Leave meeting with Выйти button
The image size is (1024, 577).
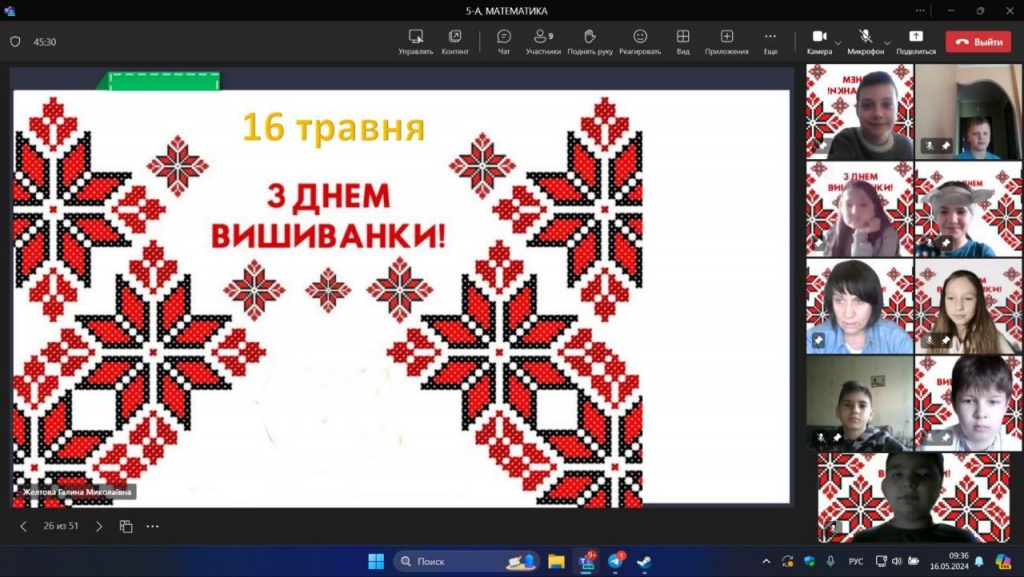(978, 42)
